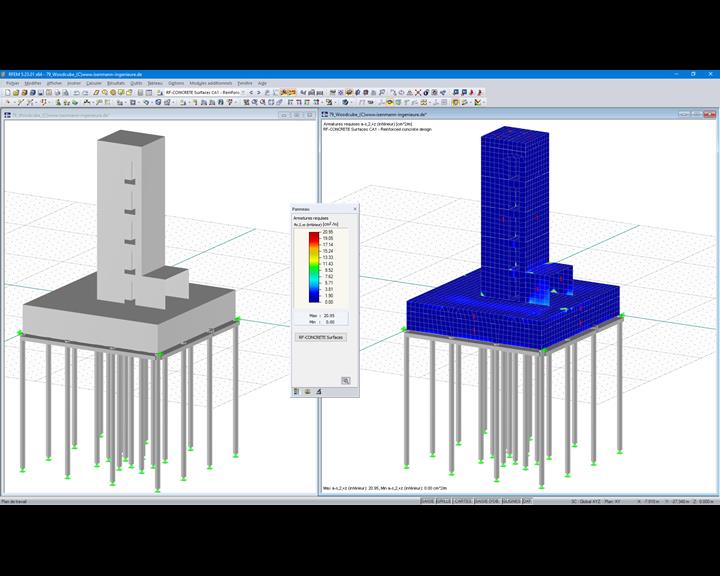The height and width of the screenshot is (576, 720).
Task: Click the 'Plan de travail' status bar text
Action: (x=14, y=501)
